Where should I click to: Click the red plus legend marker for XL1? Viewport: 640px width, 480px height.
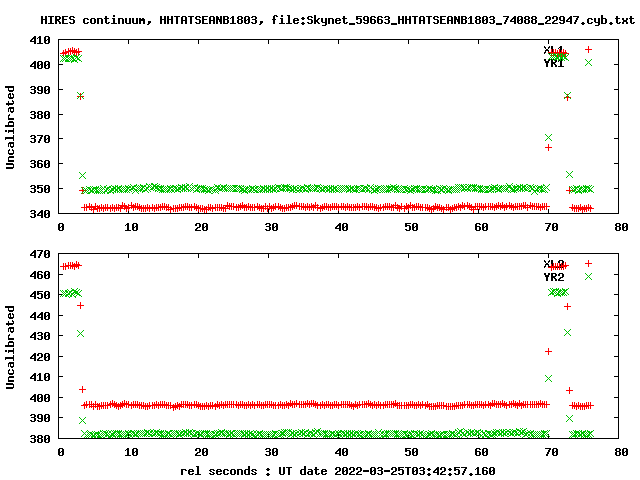pos(588,49)
